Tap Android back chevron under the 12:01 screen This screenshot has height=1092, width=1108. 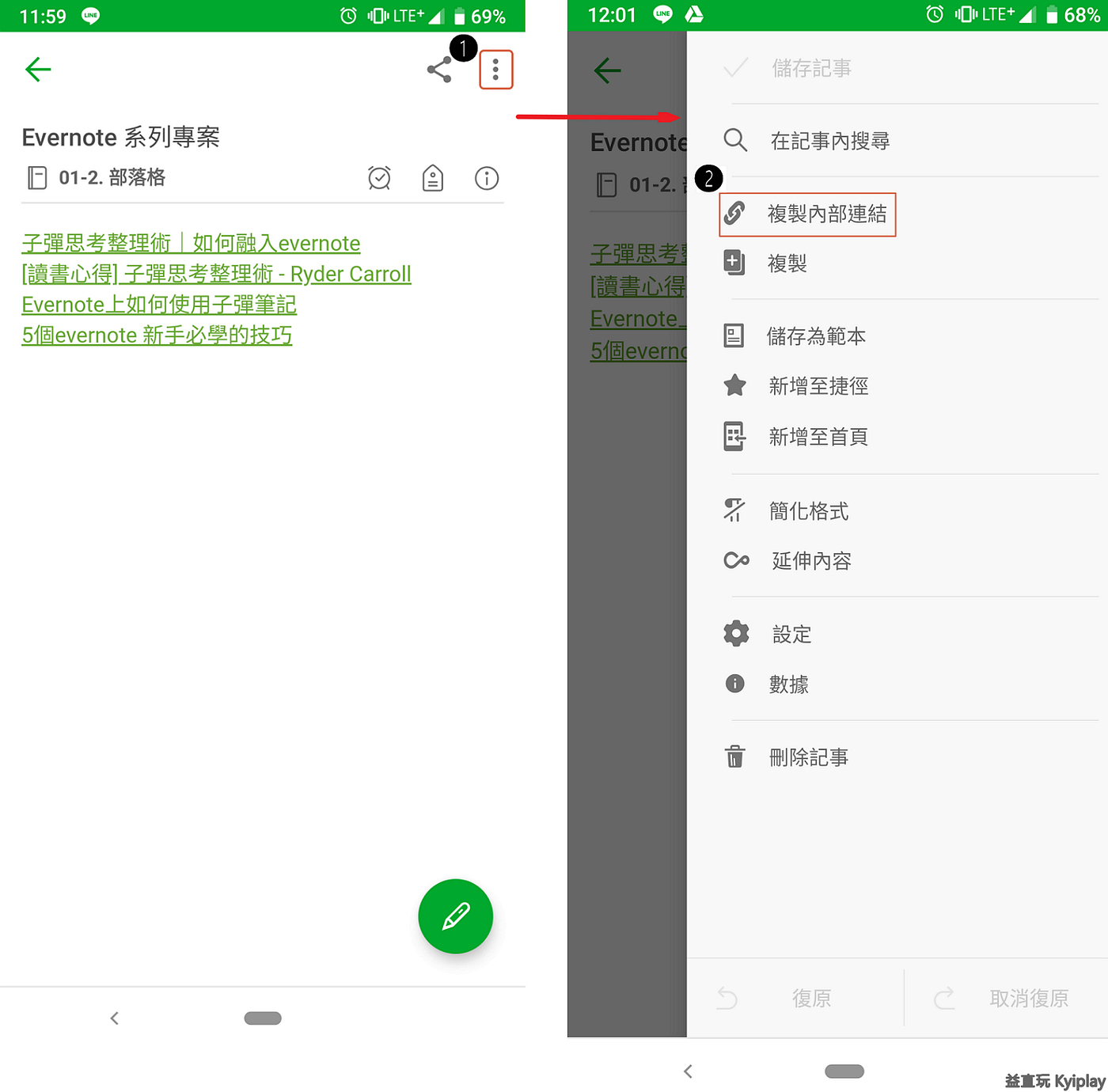[689, 1071]
